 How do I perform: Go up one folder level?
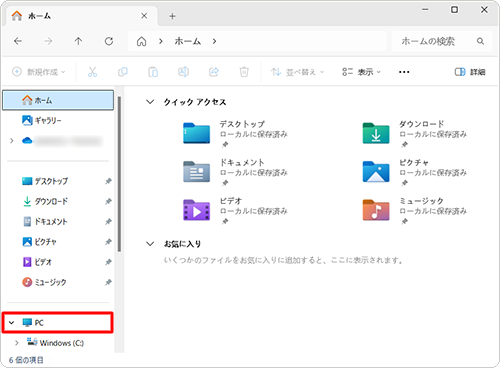tap(78, 41)
